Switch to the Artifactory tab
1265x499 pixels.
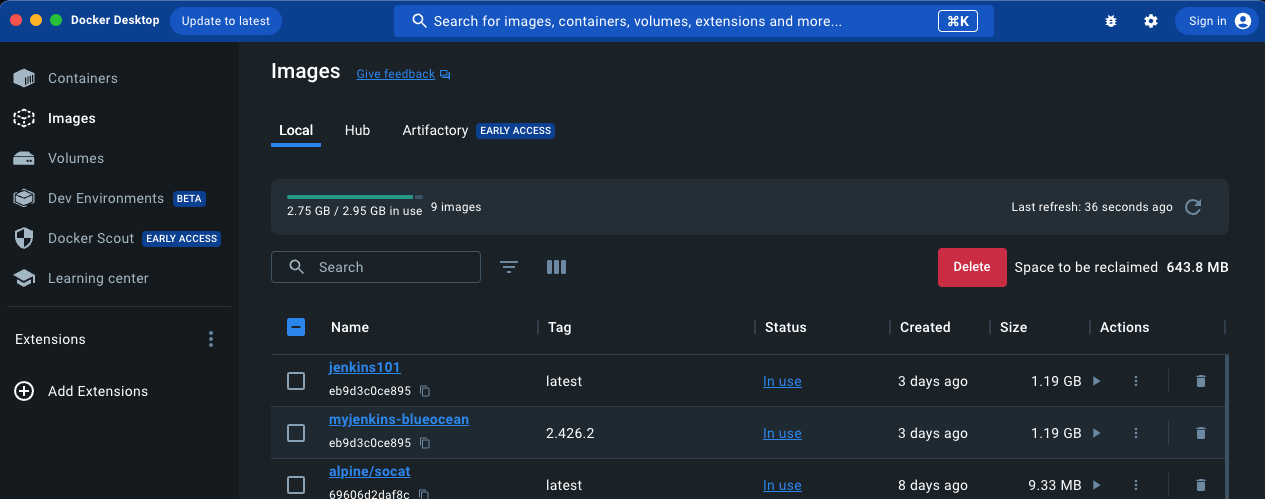[435, 130]
